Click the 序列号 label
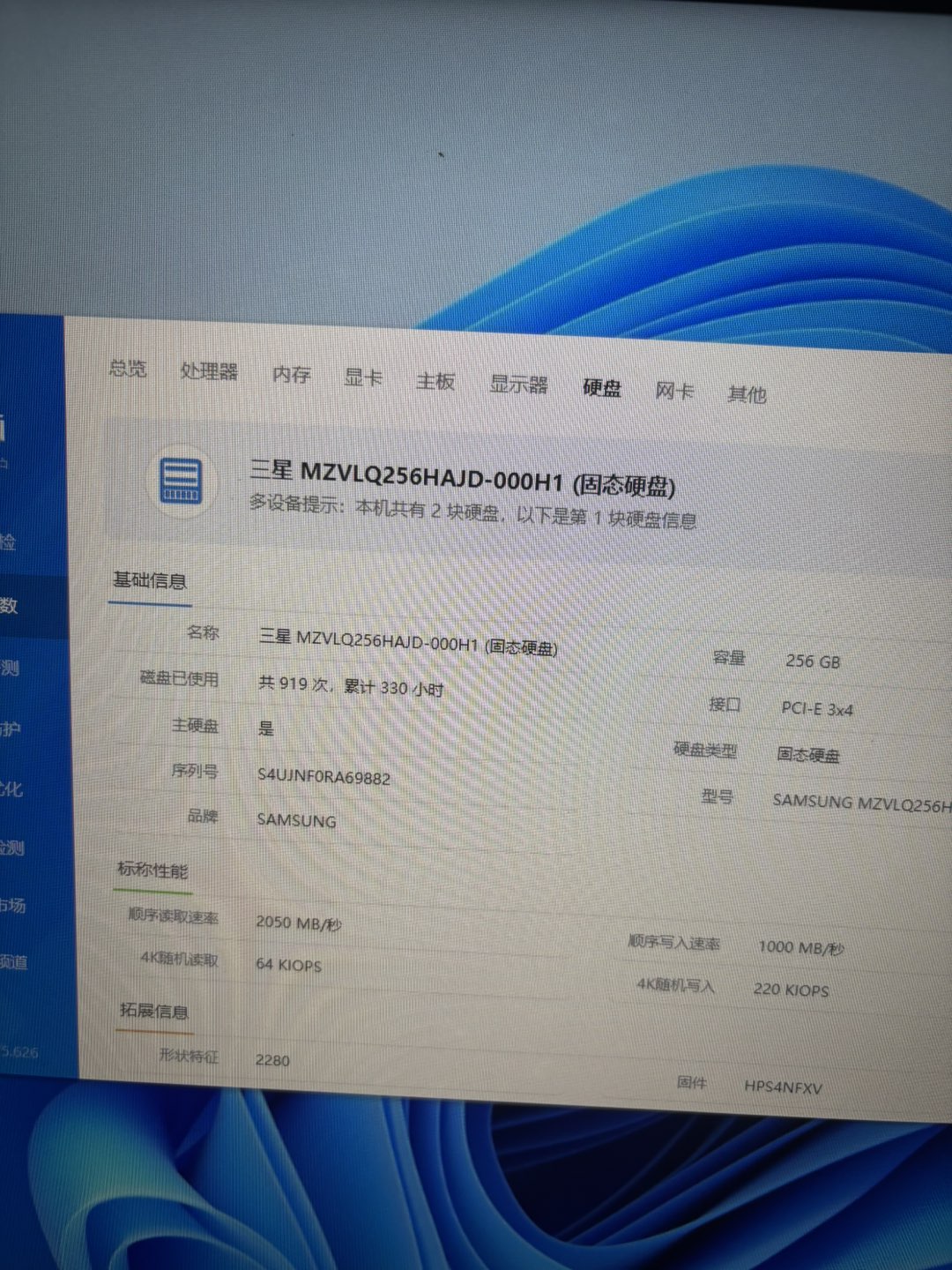This screenshot has height=1270, width=952. (195, 771)
